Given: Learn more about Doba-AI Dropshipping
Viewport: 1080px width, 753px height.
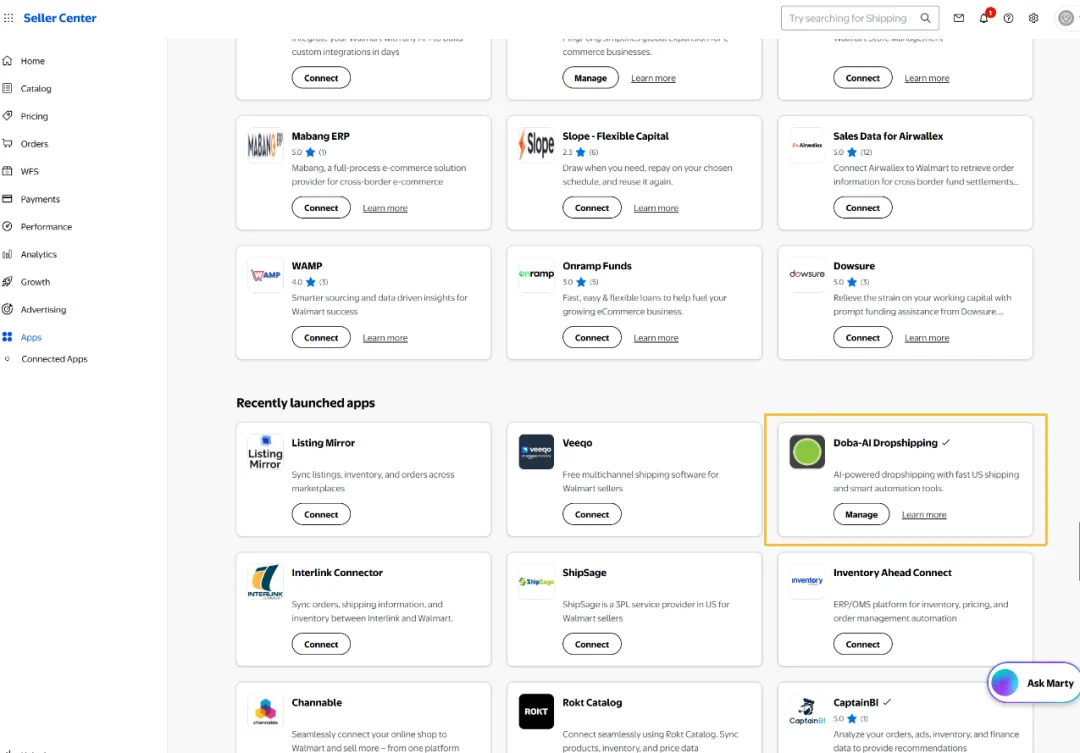Looking at the screenshot, I should pyautogui.click(x=924, y=514).
